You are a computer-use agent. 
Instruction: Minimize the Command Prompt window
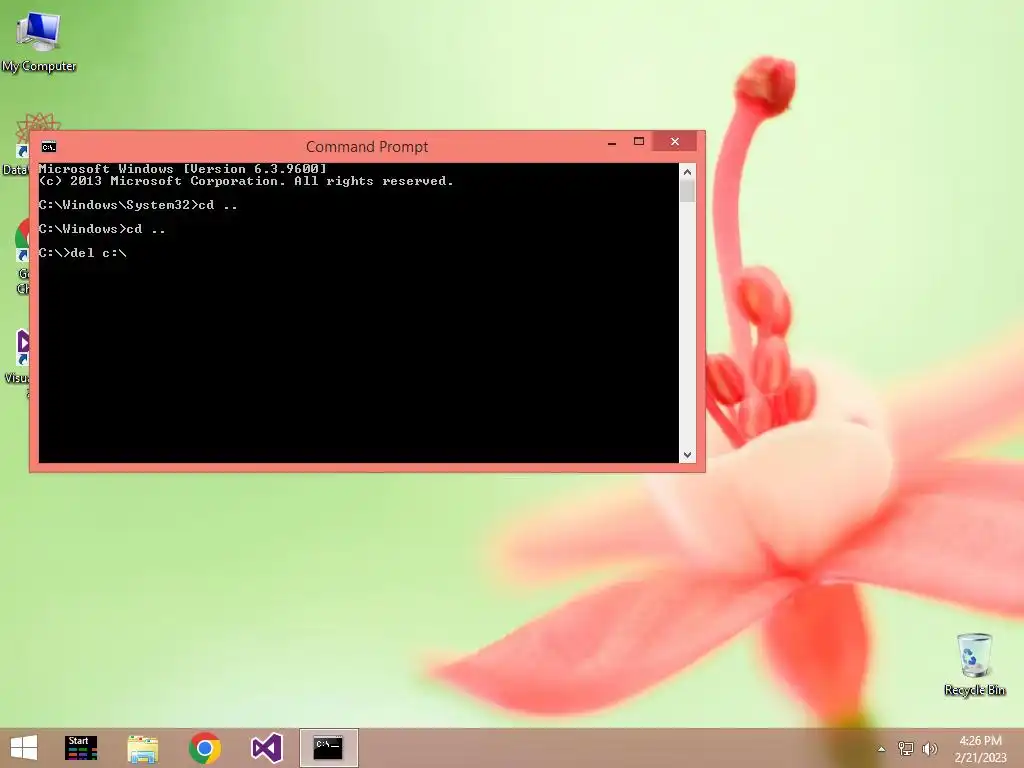coord(612,142)
